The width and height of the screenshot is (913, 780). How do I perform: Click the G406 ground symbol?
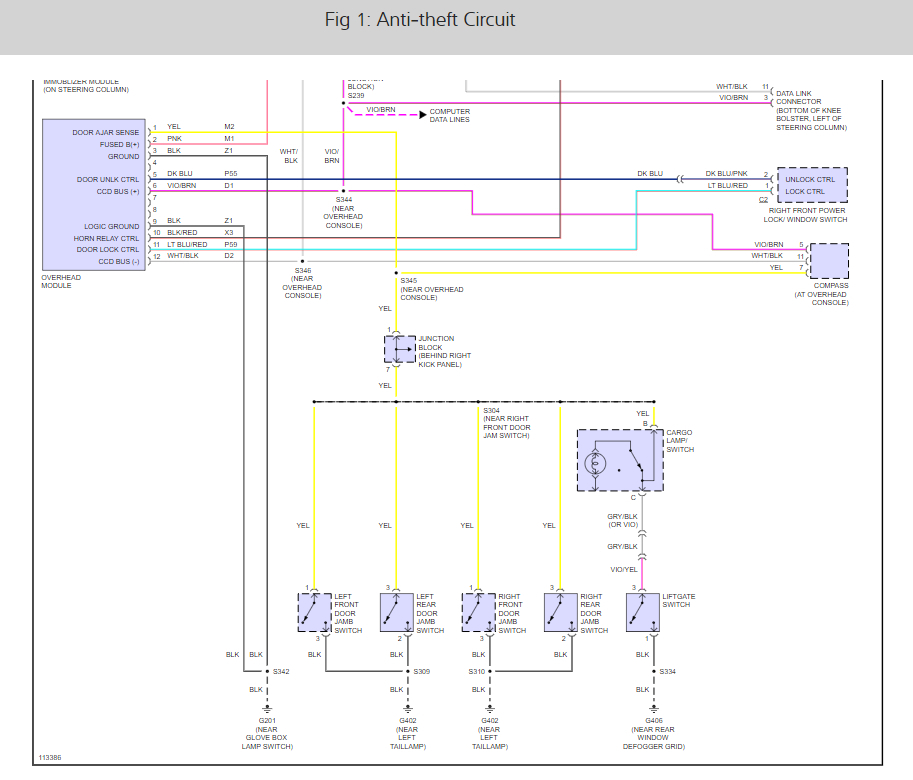[x=654, y=709]
